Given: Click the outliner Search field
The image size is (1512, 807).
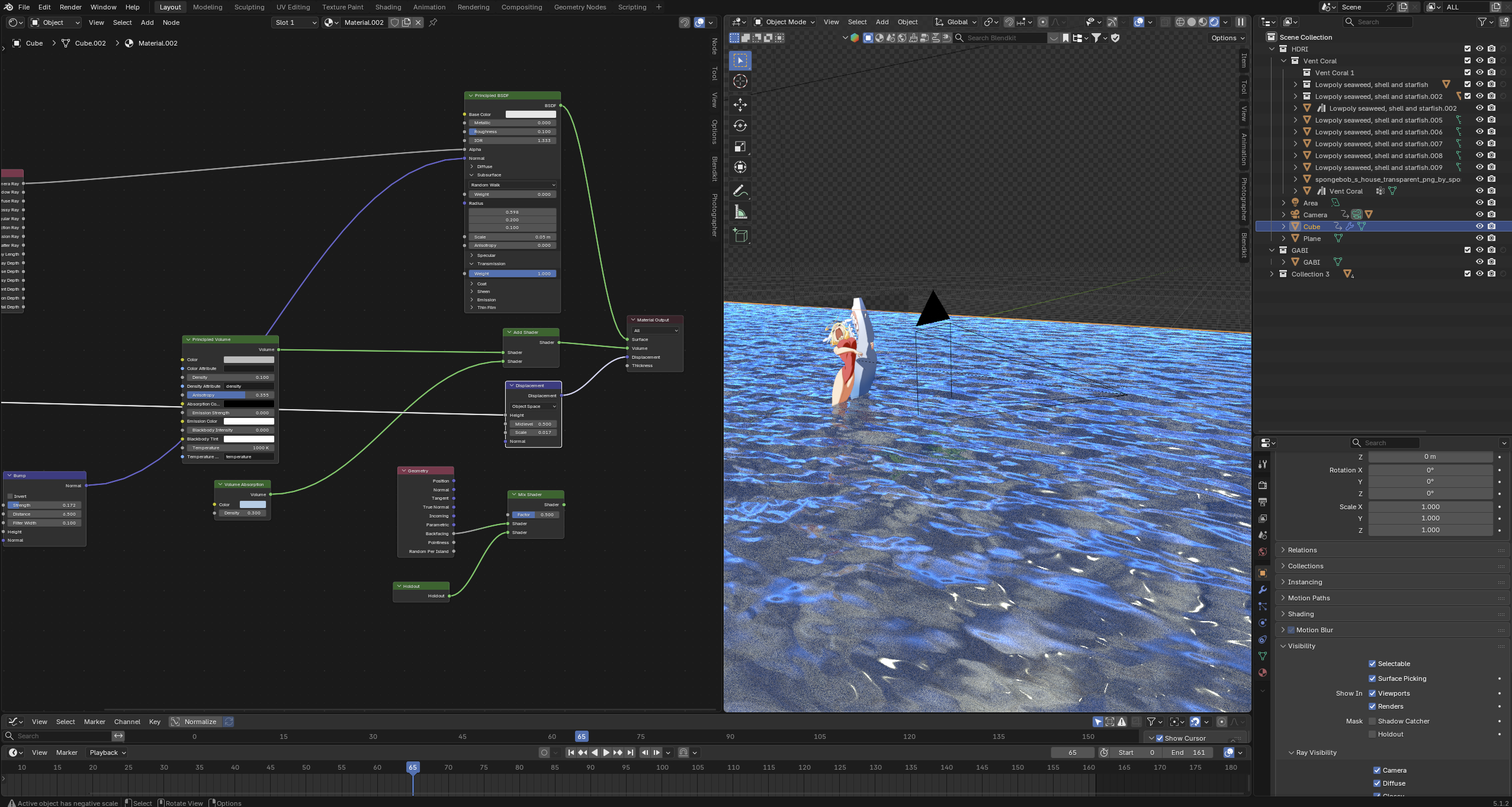Looking at the screenshot, I should pyautogui.click(x=1378, y=22).
